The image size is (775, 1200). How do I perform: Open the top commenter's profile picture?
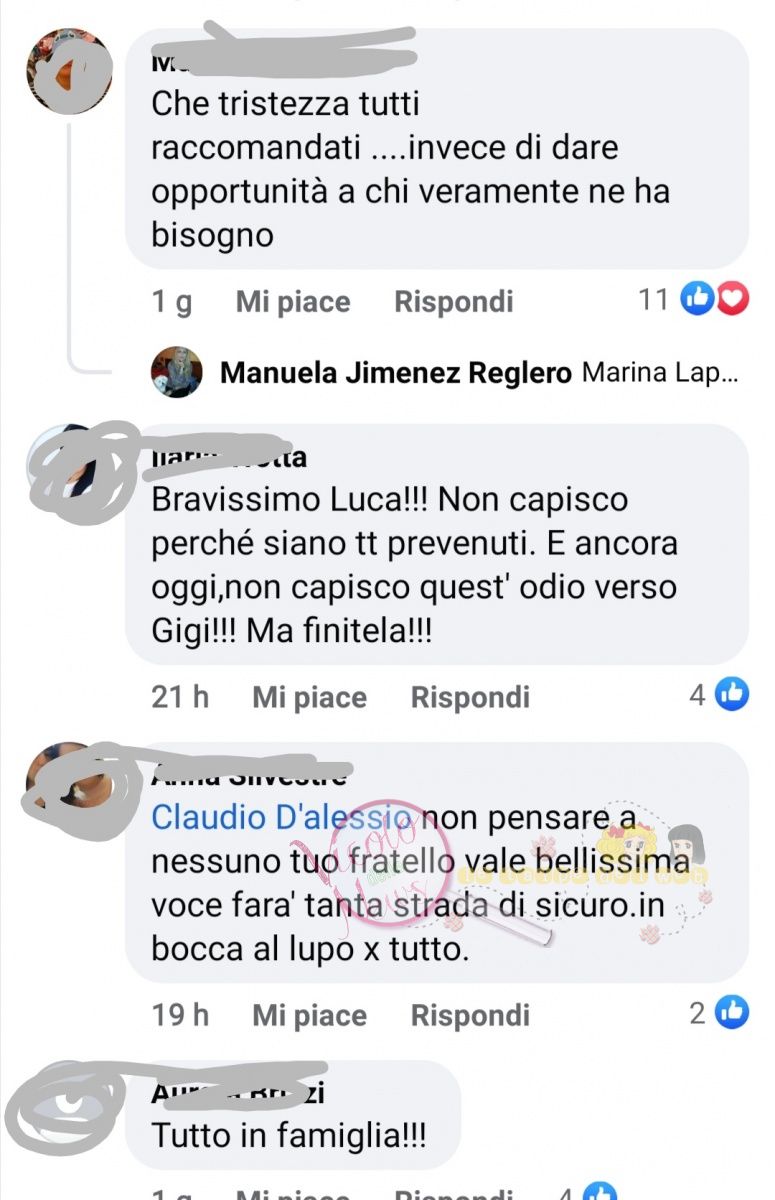tap(68, 70)
